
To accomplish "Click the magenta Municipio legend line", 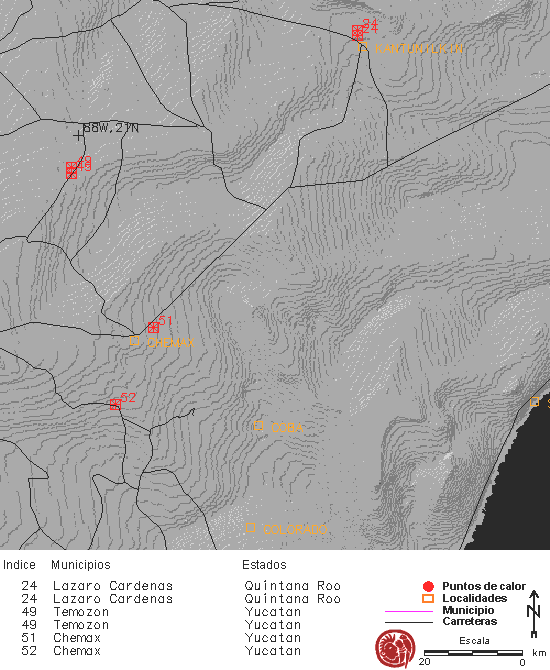I will click(409, 611).
